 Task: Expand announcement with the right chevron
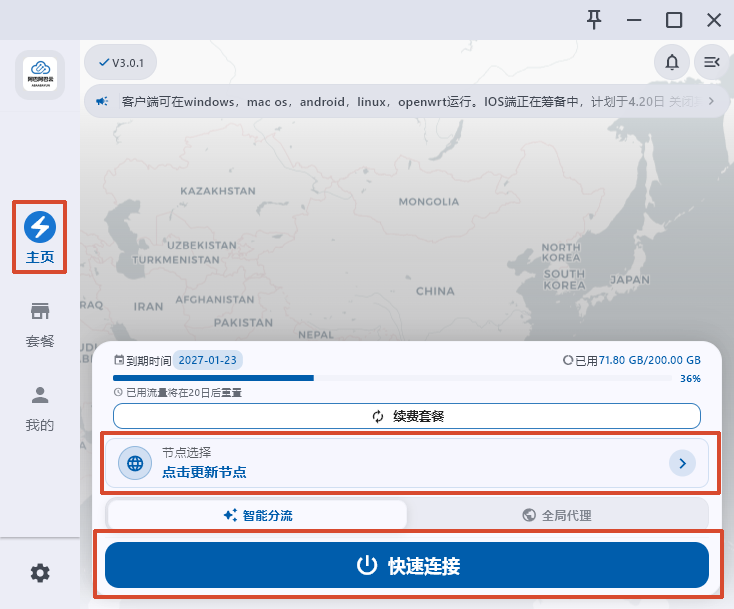[711, 101]
